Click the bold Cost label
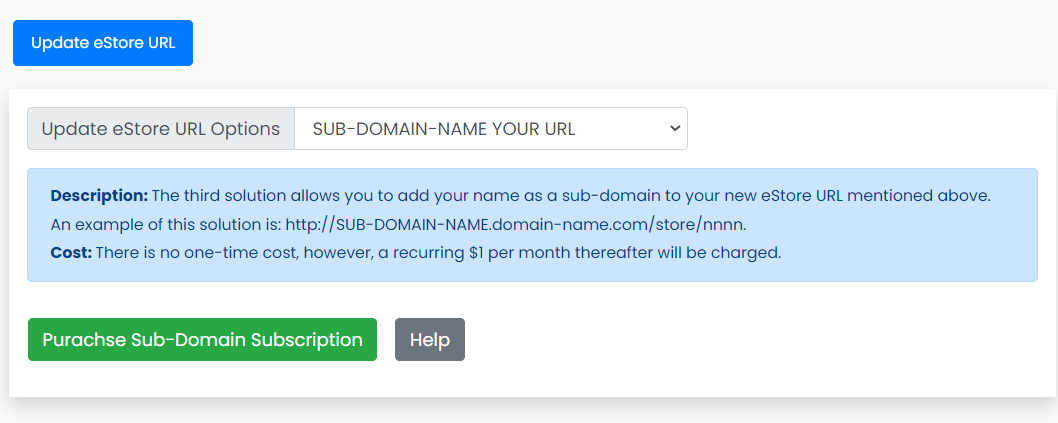 [x=71, y=253]
